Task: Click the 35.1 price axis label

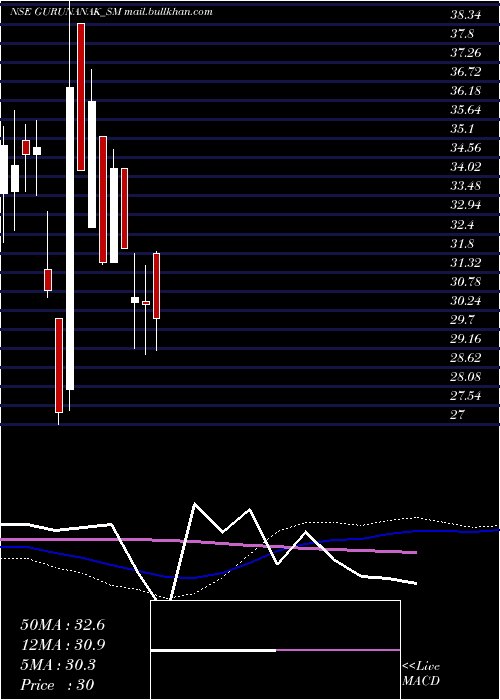Action: point(462,129)
